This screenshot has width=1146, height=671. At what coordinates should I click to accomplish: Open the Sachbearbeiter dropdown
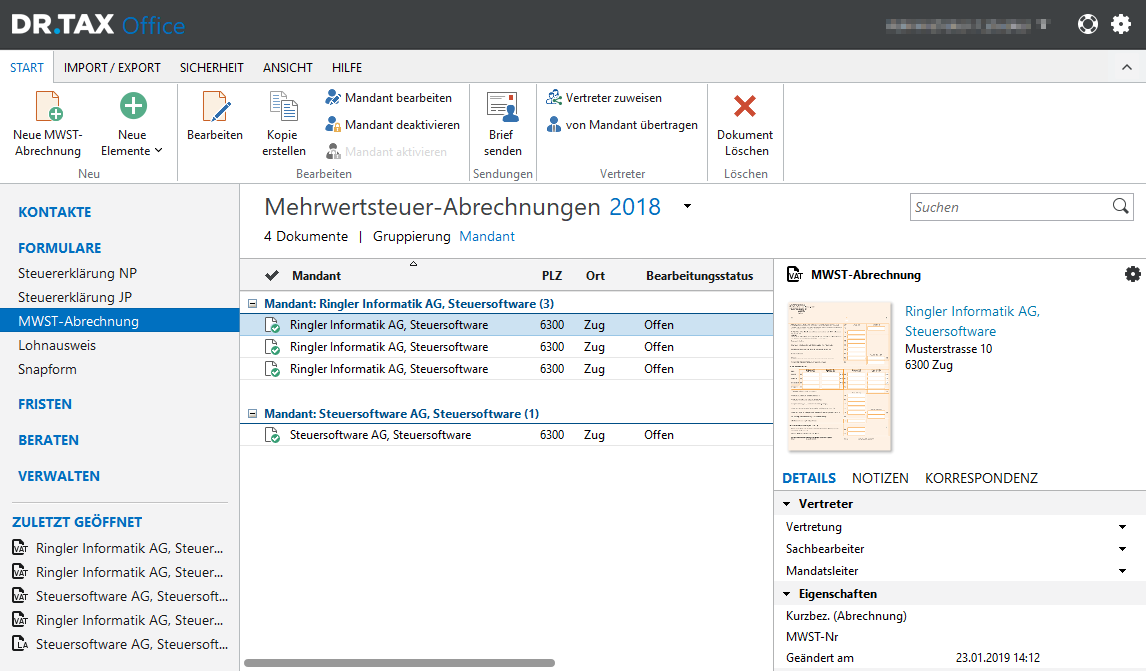(x=1123, y=549)
